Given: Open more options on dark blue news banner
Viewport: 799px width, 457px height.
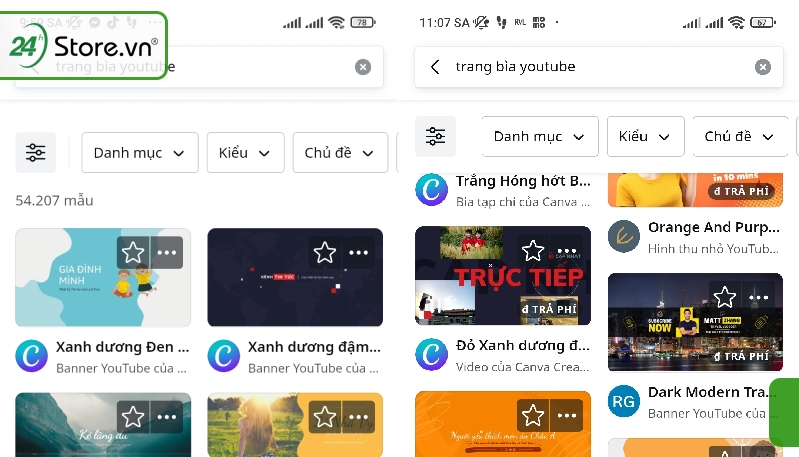Looking at the screenshot, I should tap(359, 252).
